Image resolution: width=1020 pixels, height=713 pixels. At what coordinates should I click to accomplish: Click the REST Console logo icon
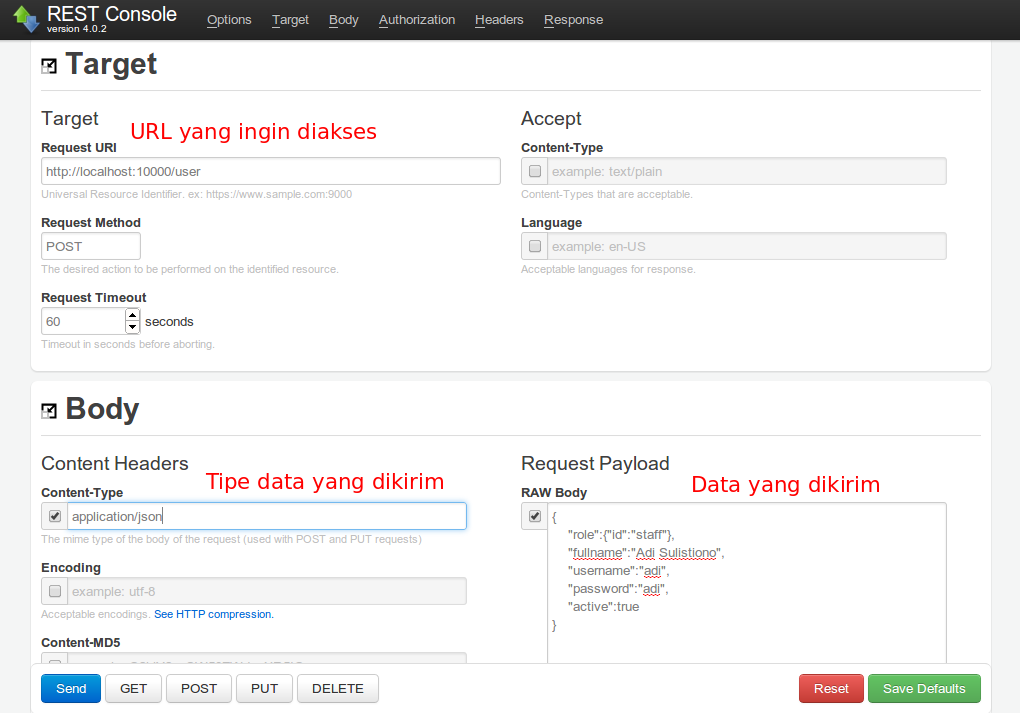coord(26,18)
